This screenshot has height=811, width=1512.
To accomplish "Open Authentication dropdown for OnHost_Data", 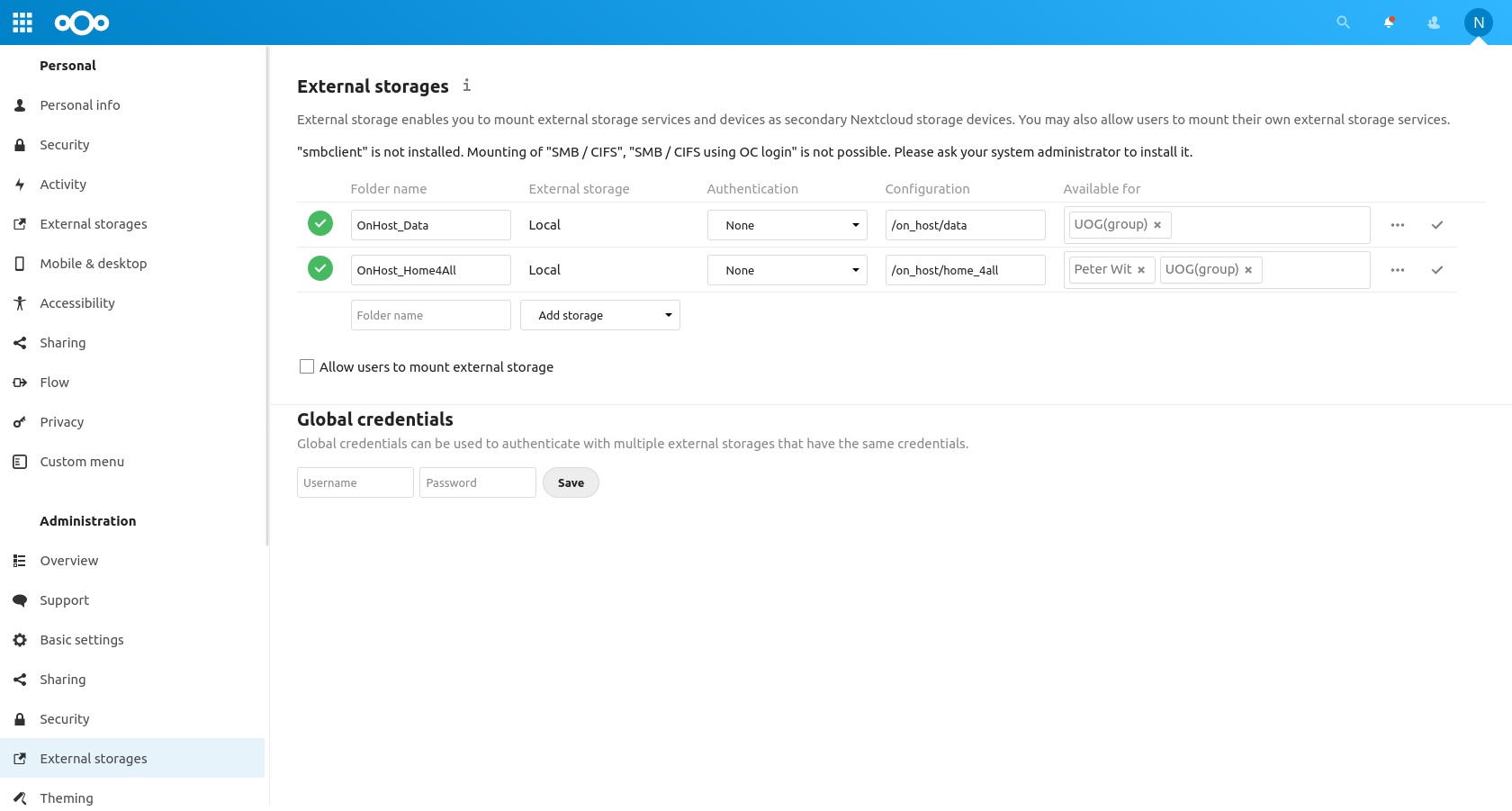I will pyautogui.click(x=787, y=225).
